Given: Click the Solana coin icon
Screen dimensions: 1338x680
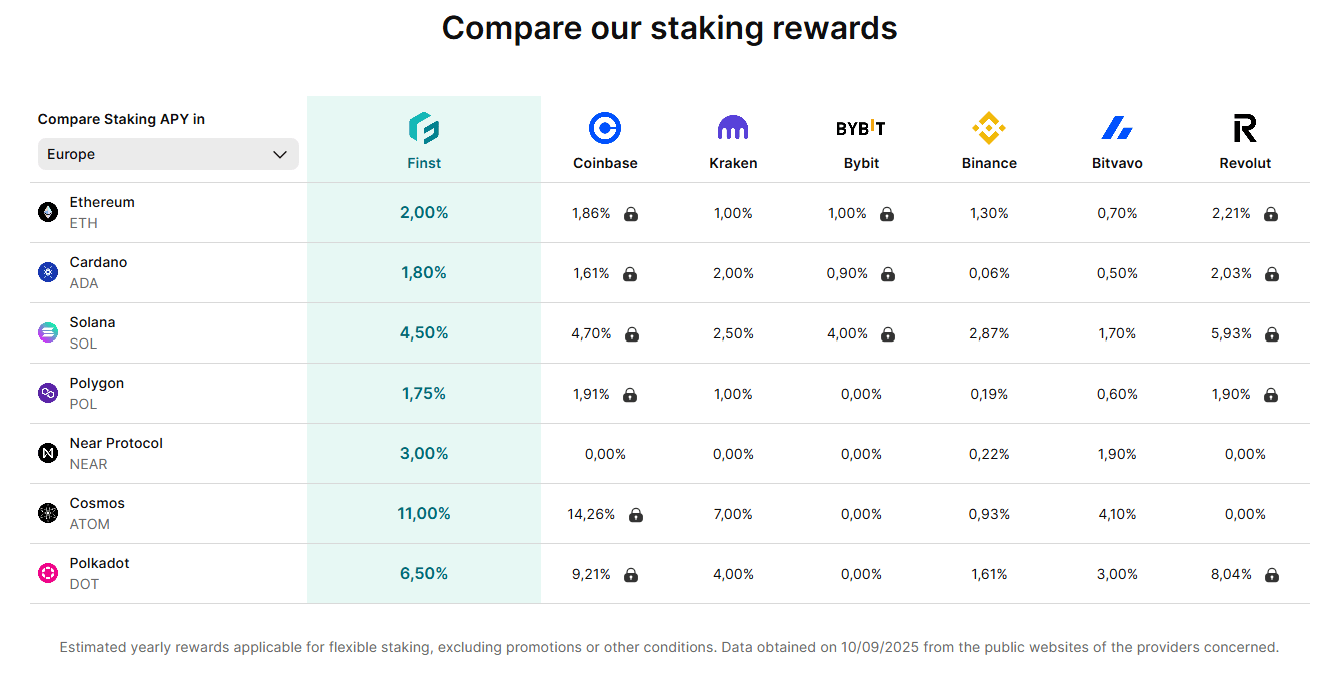Looking at the screenshot, I should click(x=48, y=333).
